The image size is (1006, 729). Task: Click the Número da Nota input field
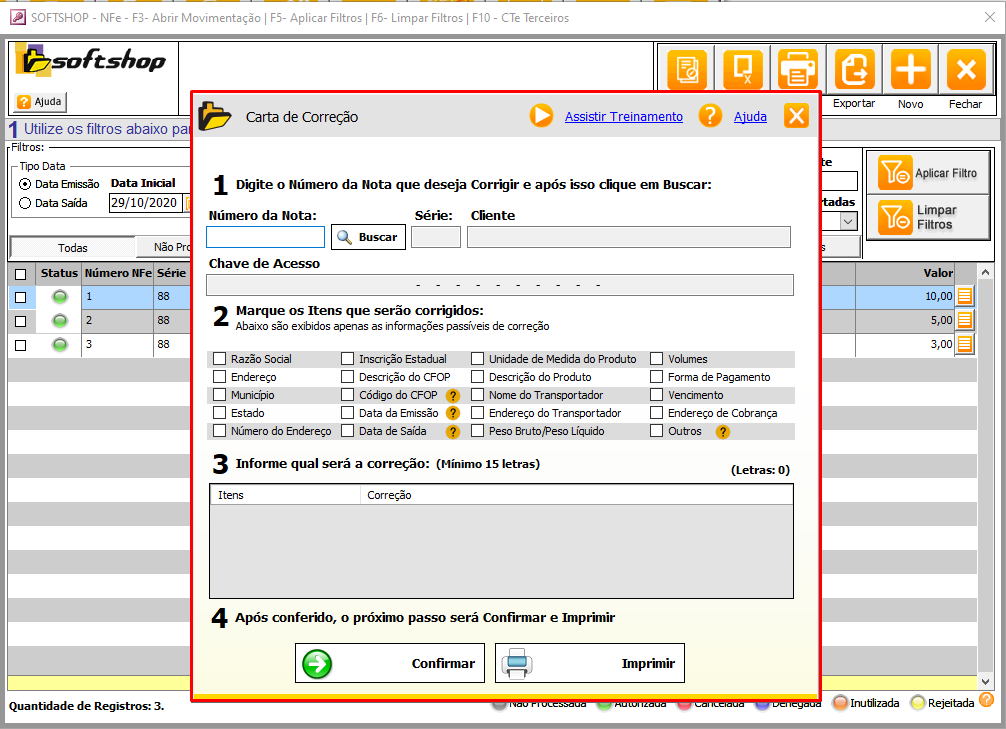(x=265, y=237)
